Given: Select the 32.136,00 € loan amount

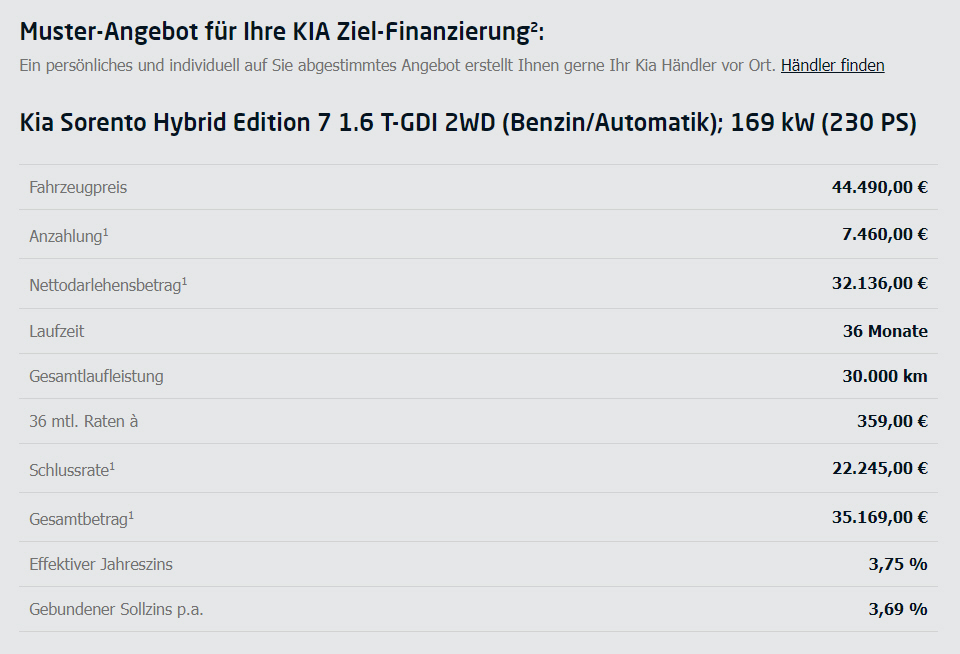Looking at the screenshot, I should [879, 283].
